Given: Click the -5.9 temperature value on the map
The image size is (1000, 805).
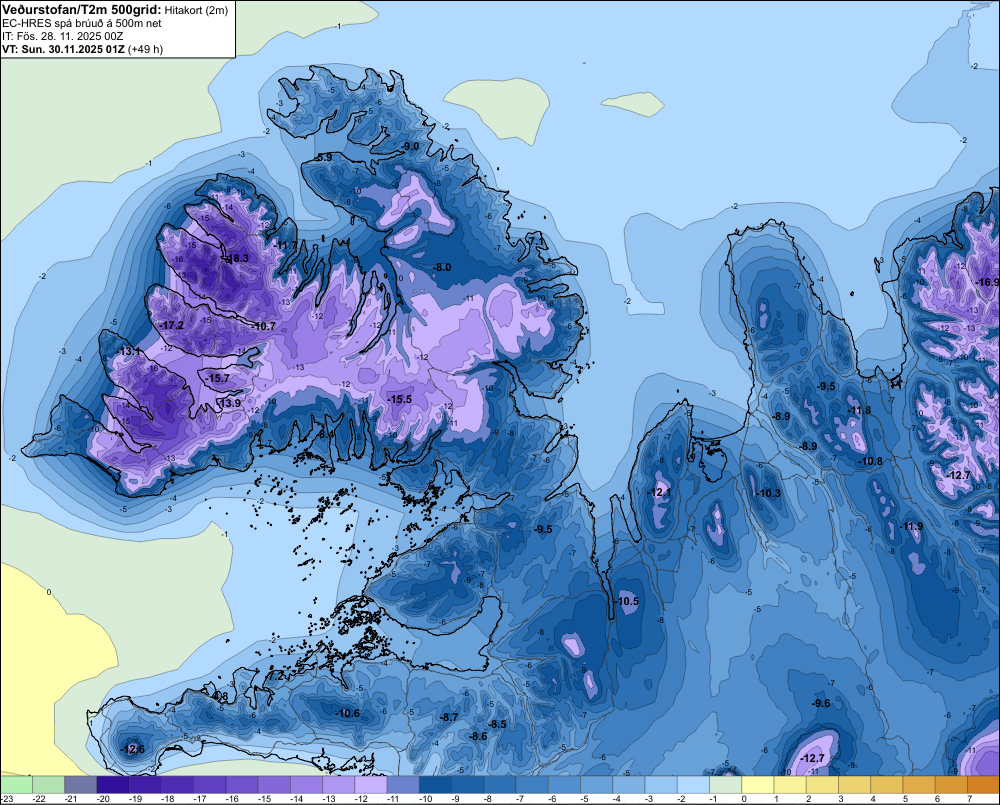Looking at the screenshot, I should pos(323,157).
